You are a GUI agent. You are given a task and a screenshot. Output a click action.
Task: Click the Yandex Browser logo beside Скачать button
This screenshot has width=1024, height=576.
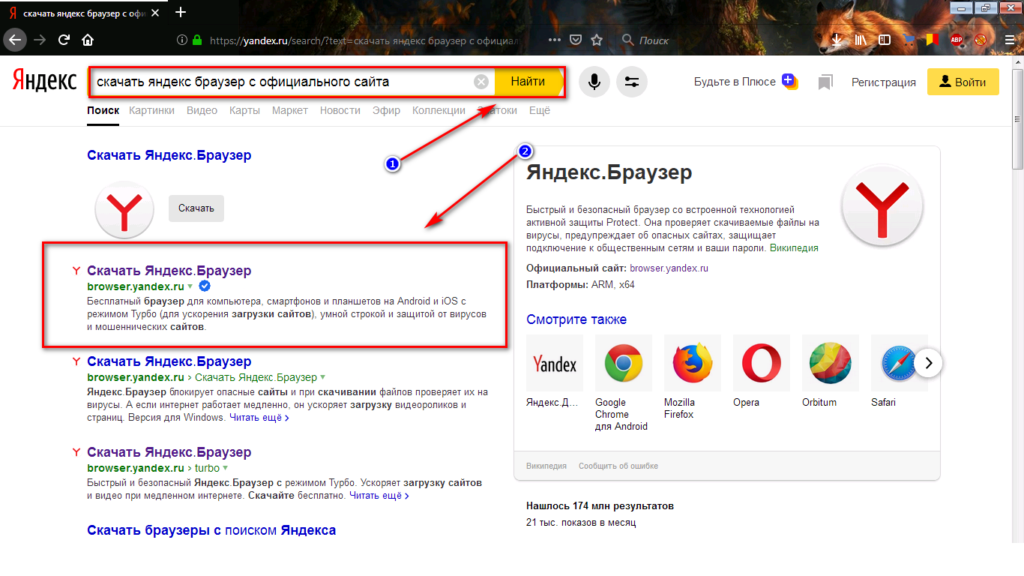click(x=124, y=210)
